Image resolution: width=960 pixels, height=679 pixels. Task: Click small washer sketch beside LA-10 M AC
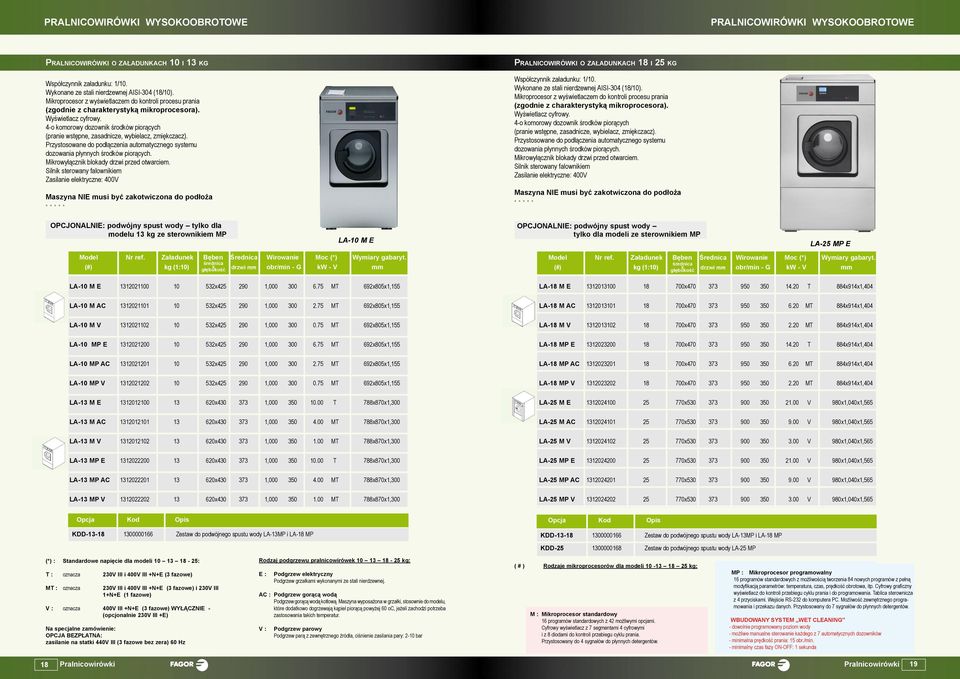54,307
